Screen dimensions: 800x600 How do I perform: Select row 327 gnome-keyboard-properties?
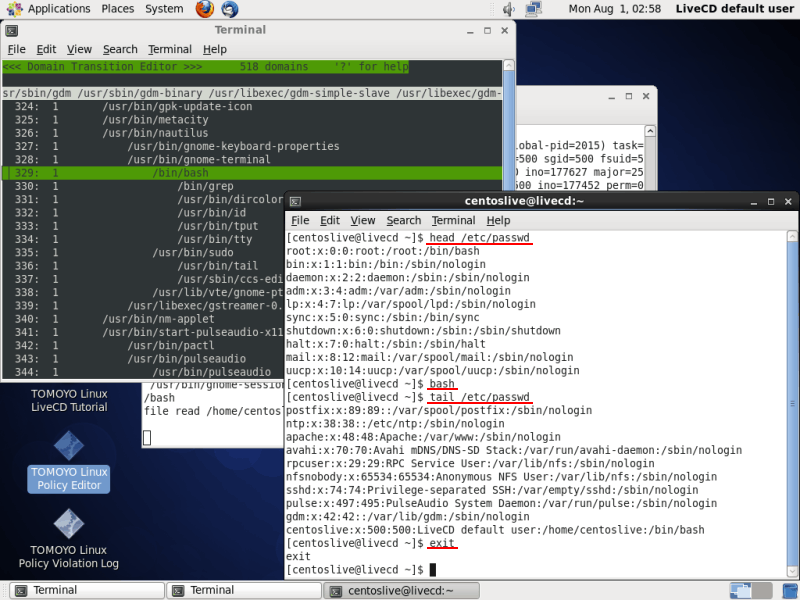252,146
